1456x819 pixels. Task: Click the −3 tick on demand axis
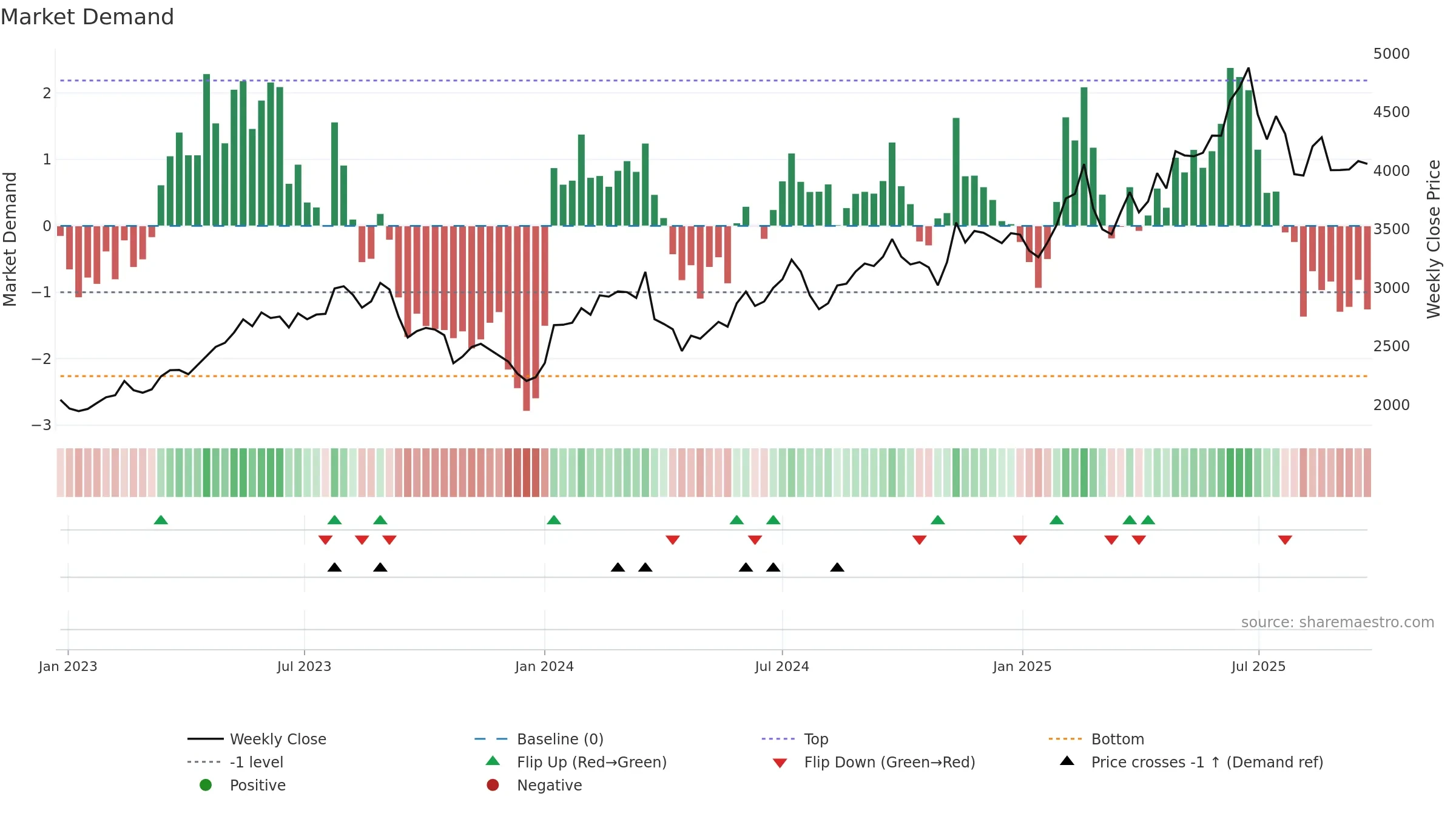point(41,425)
